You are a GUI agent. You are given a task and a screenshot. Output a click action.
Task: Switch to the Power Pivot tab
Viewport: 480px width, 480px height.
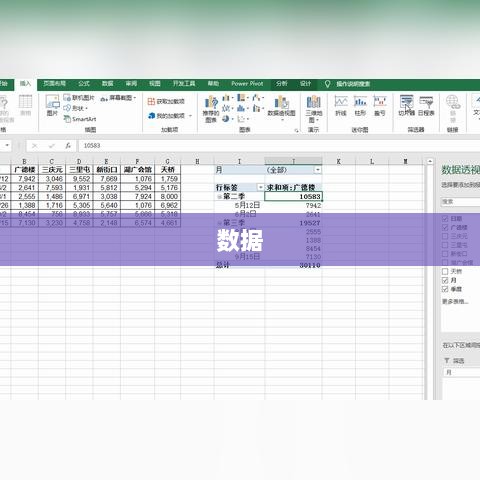[x=247, y=84]
